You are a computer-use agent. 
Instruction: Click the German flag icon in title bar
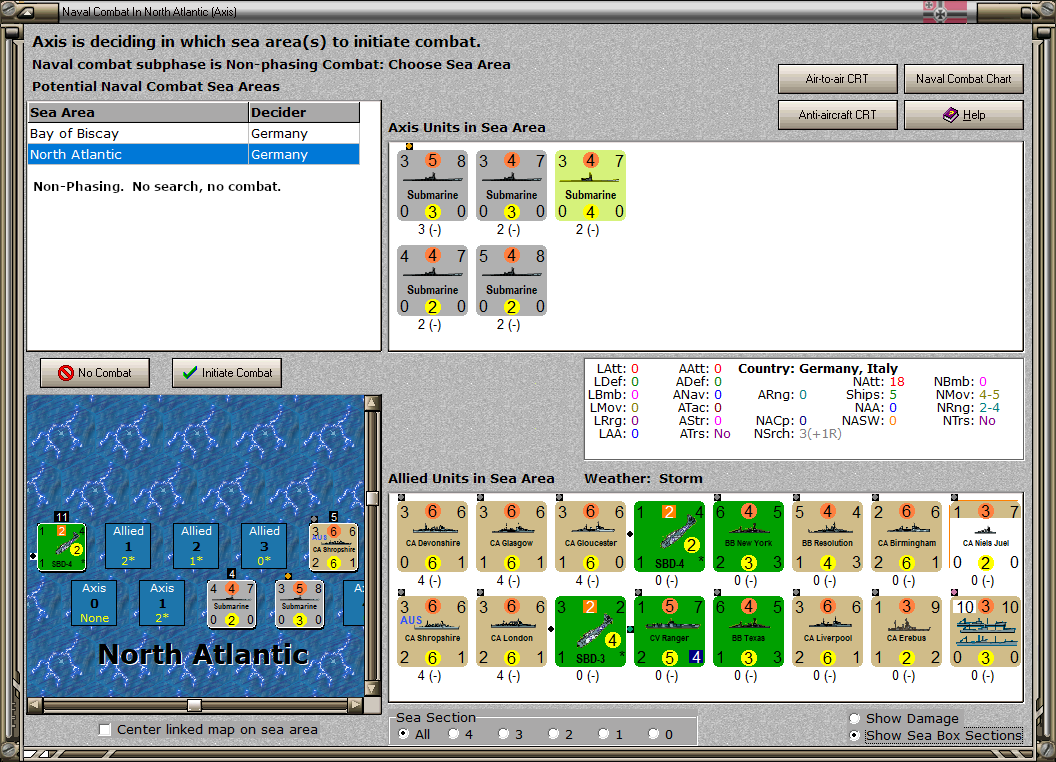coord(945,11)
